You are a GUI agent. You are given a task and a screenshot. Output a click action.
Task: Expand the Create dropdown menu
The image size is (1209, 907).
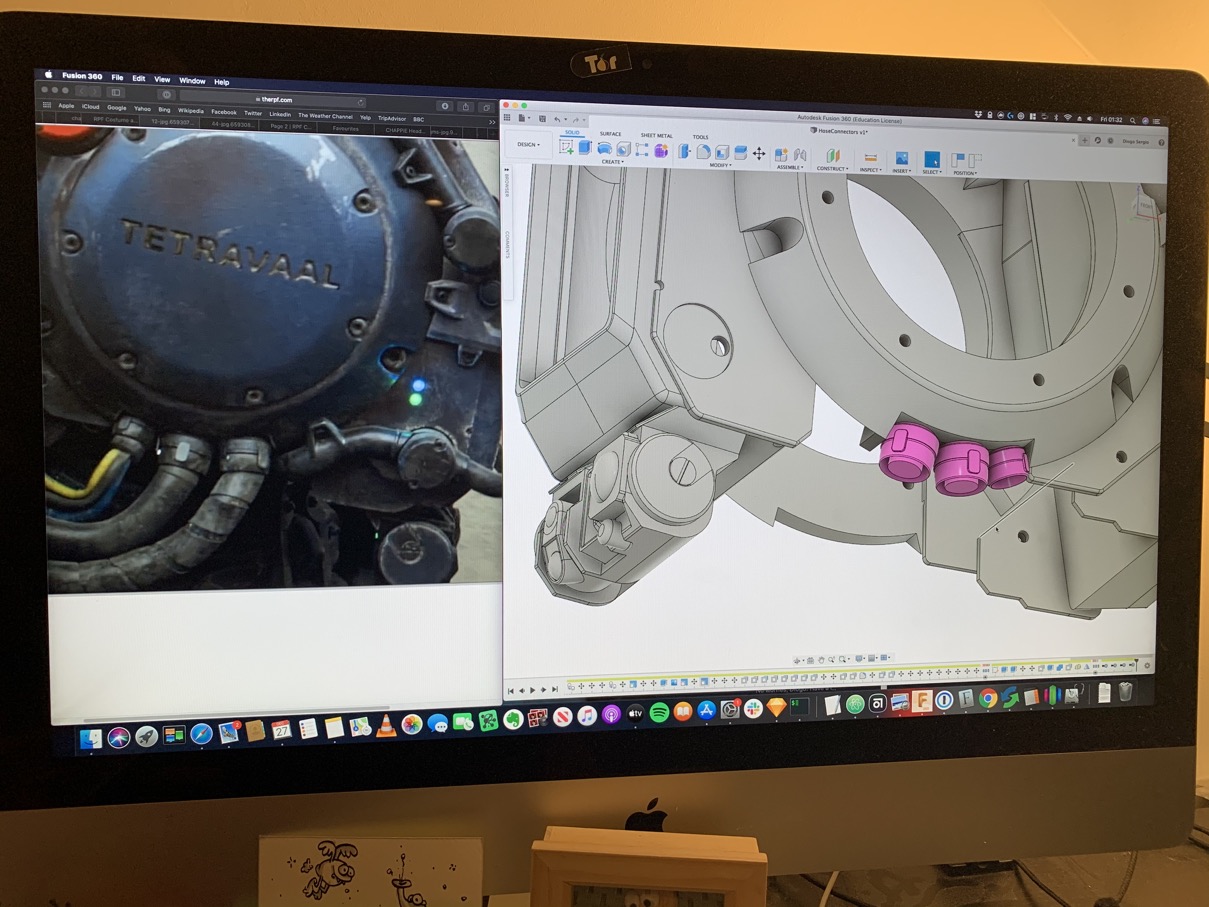612,162
